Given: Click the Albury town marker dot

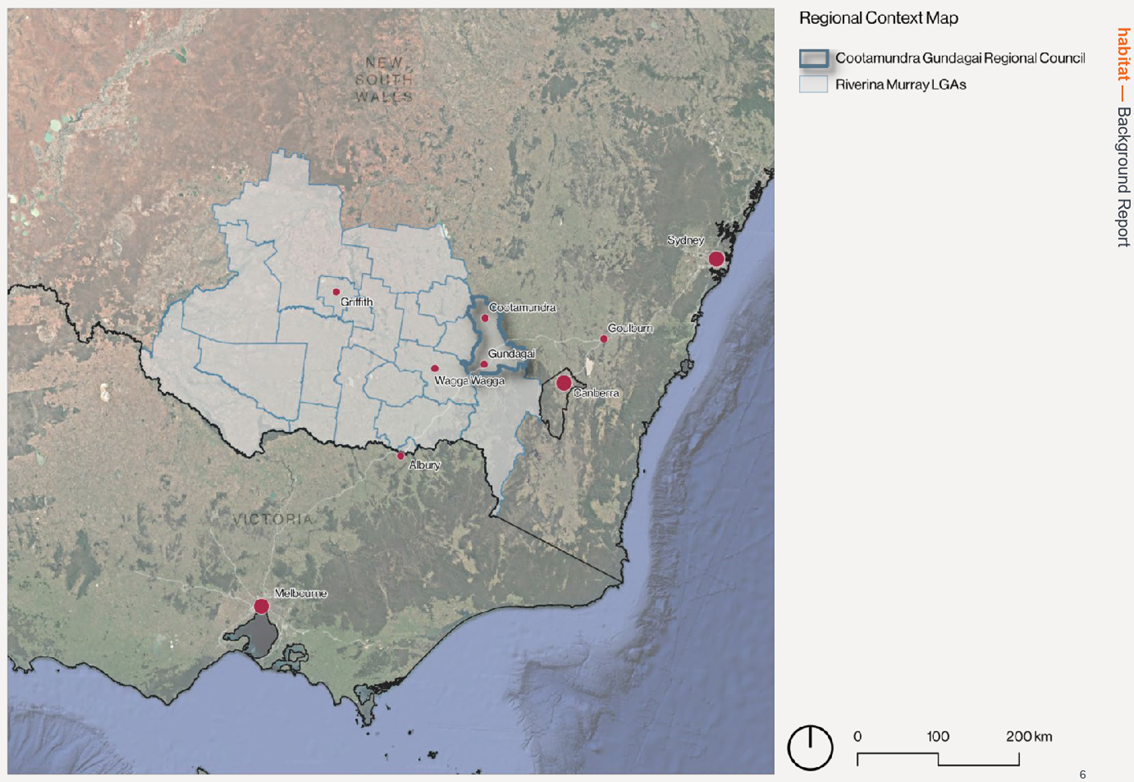Looking at the screenshot, I should tap(400, 456).
